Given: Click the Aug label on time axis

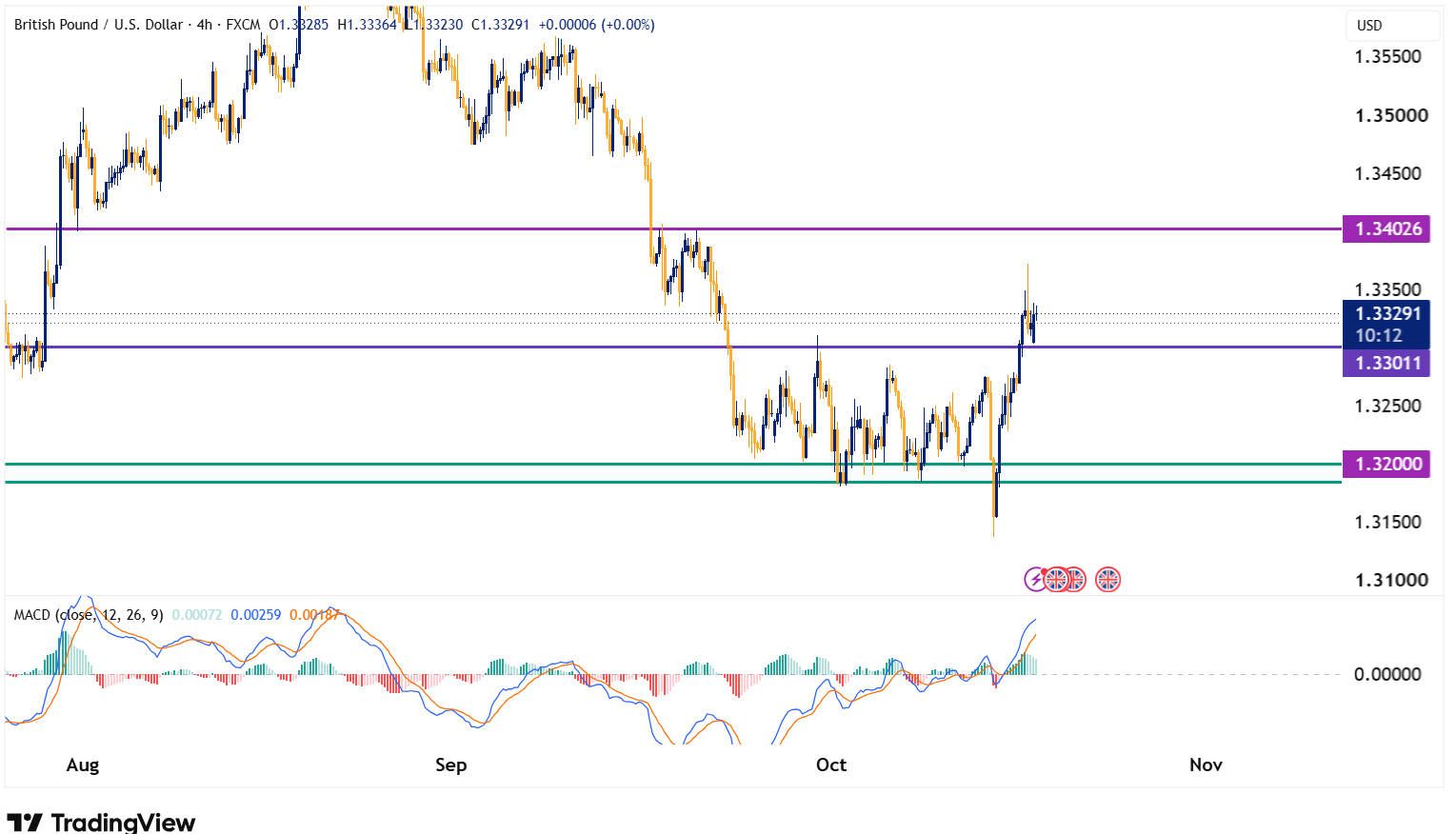Looking at the screenshot, I should (x=83, y=764).
